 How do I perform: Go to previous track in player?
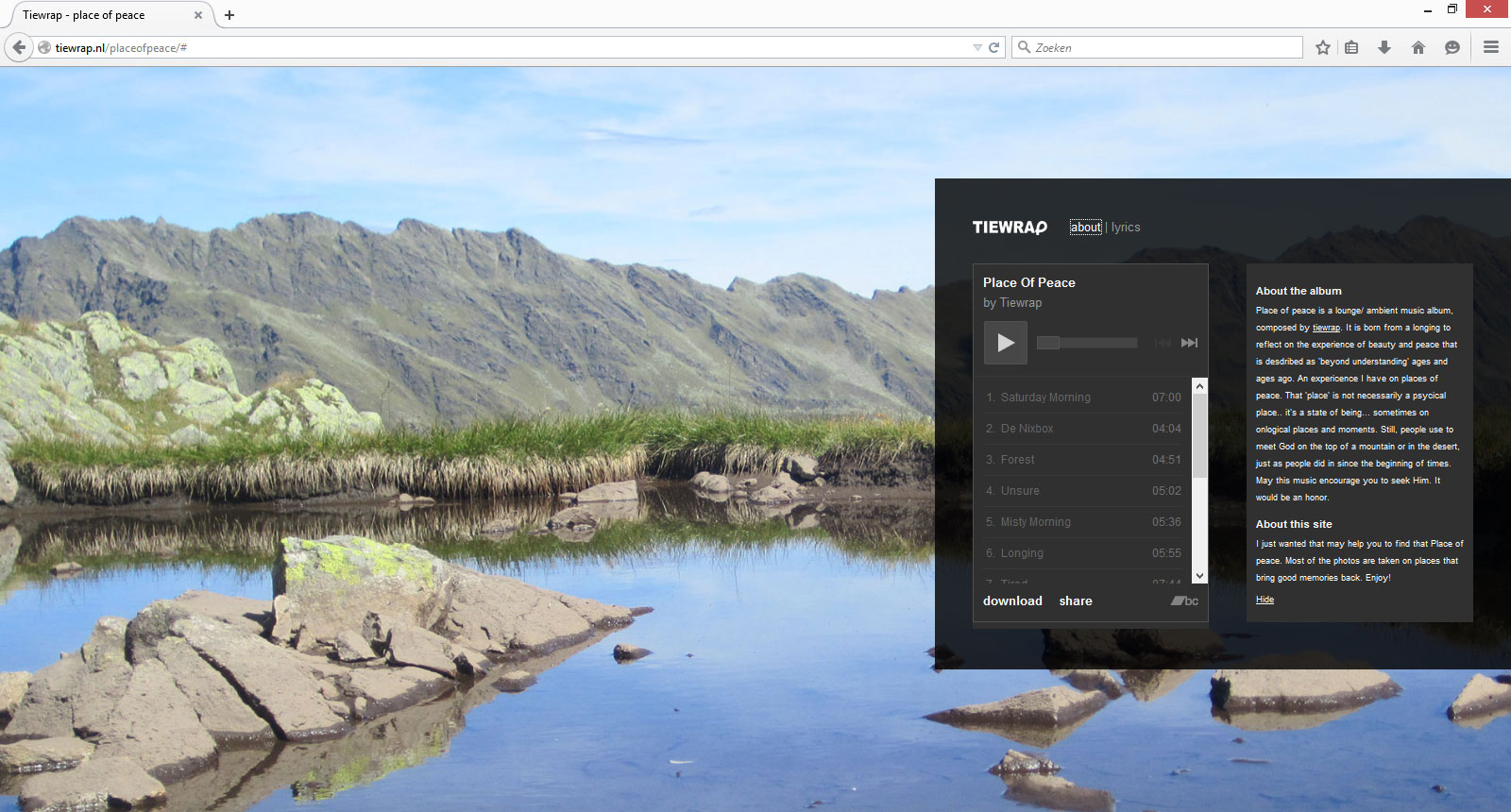point(1163,343)
